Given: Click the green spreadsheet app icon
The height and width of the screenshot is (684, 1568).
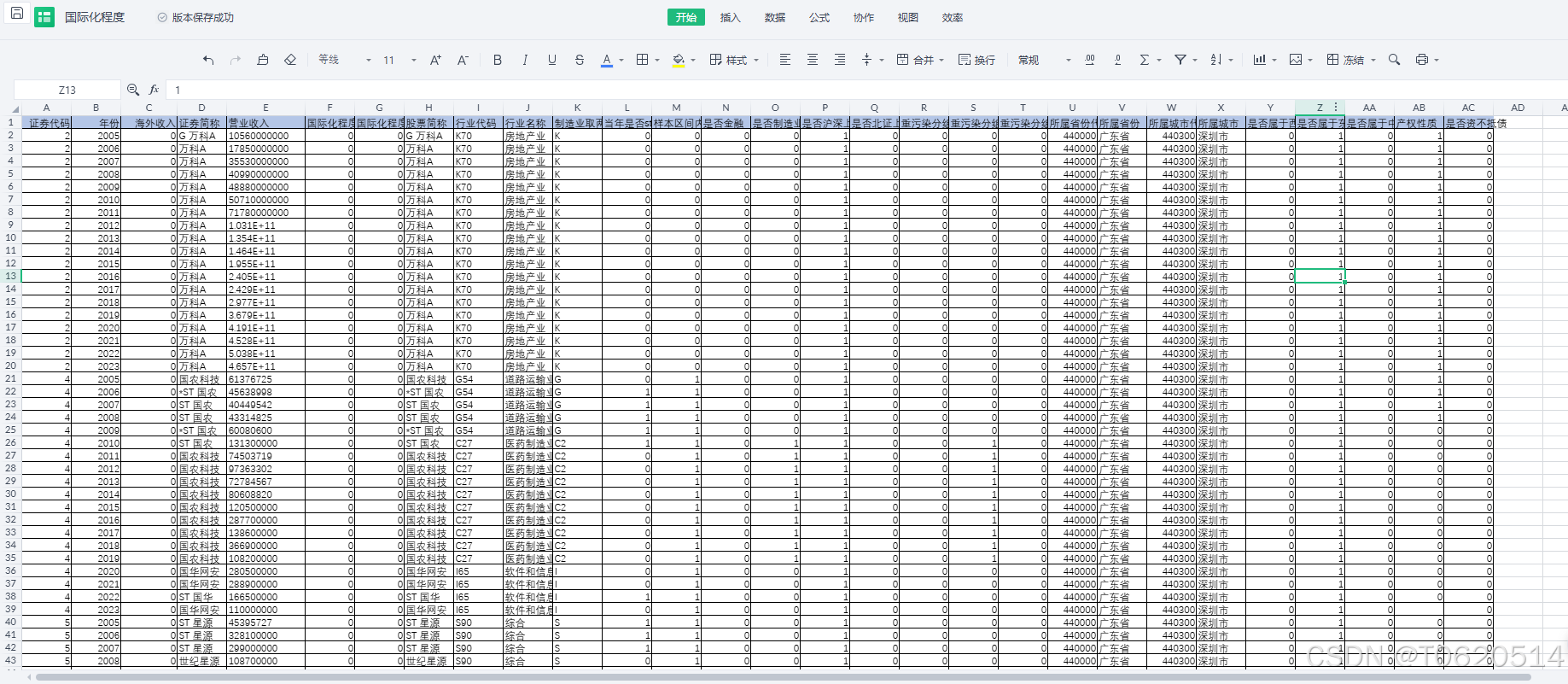Looking at the screenshot, I should (44, 17).
